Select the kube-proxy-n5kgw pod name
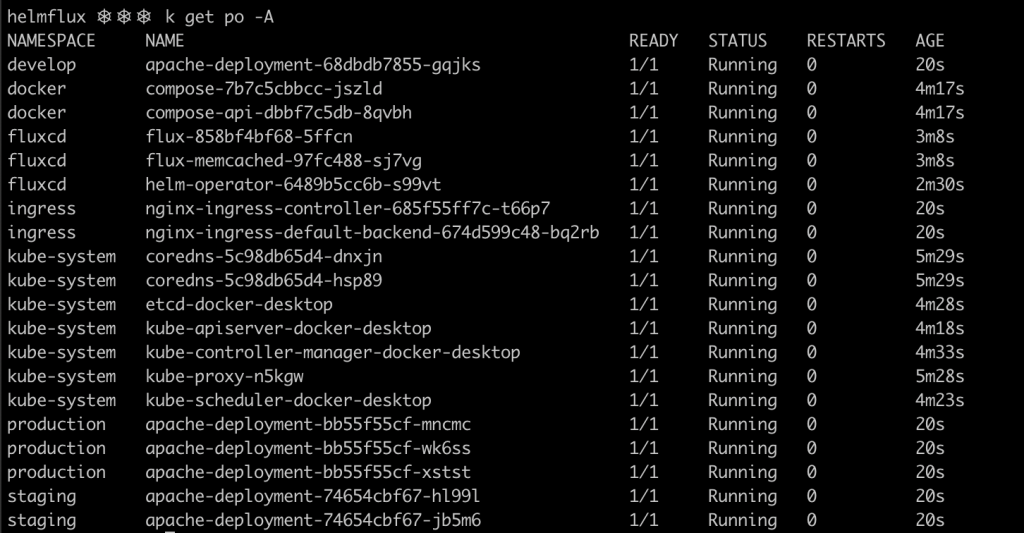Screen dimensions: 1024x533 tap(224, 376)
